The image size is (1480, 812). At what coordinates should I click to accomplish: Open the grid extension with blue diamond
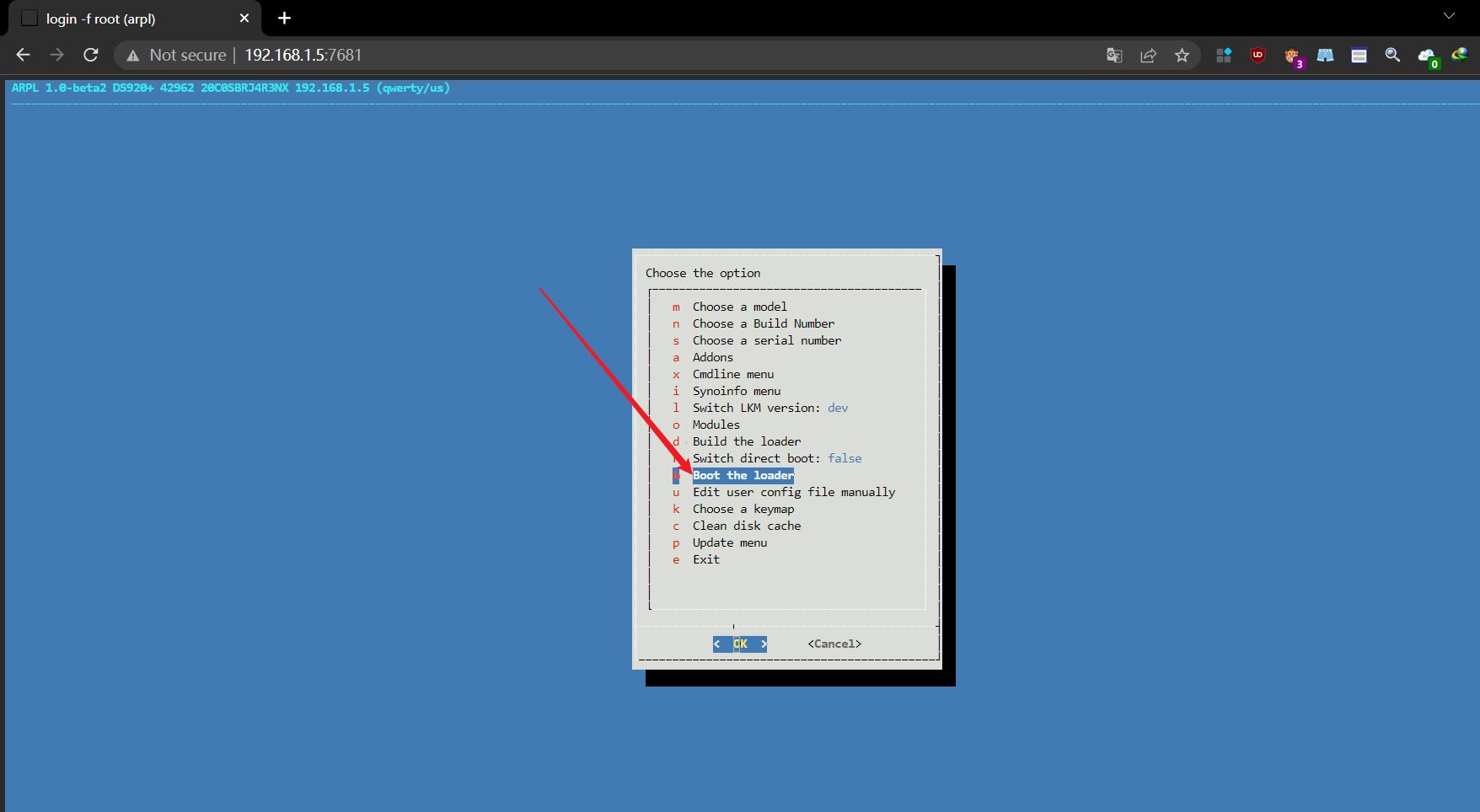[x=1224, y=55]
